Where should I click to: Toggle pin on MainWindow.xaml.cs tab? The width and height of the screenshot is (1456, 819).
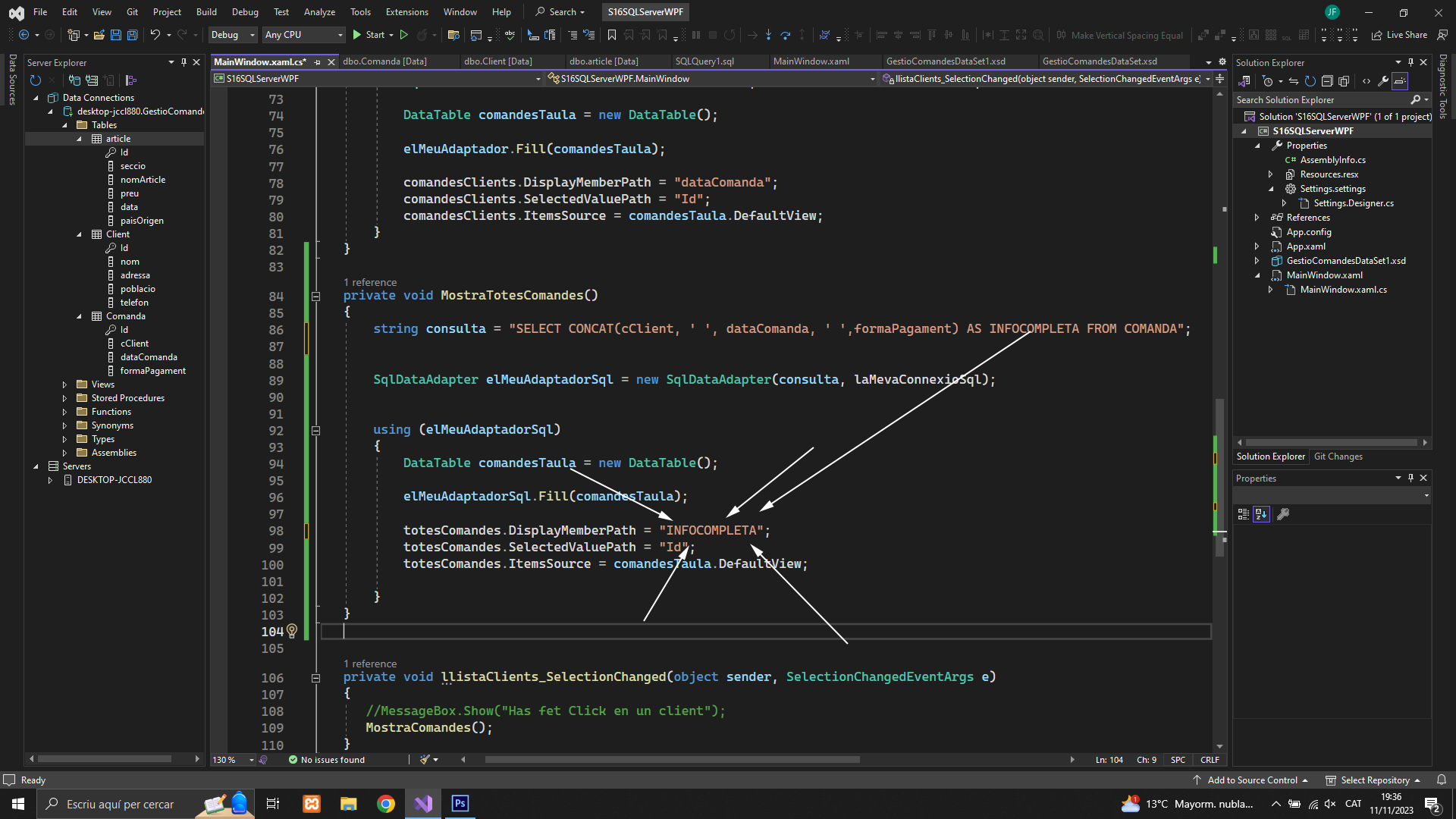coord(317,62)
